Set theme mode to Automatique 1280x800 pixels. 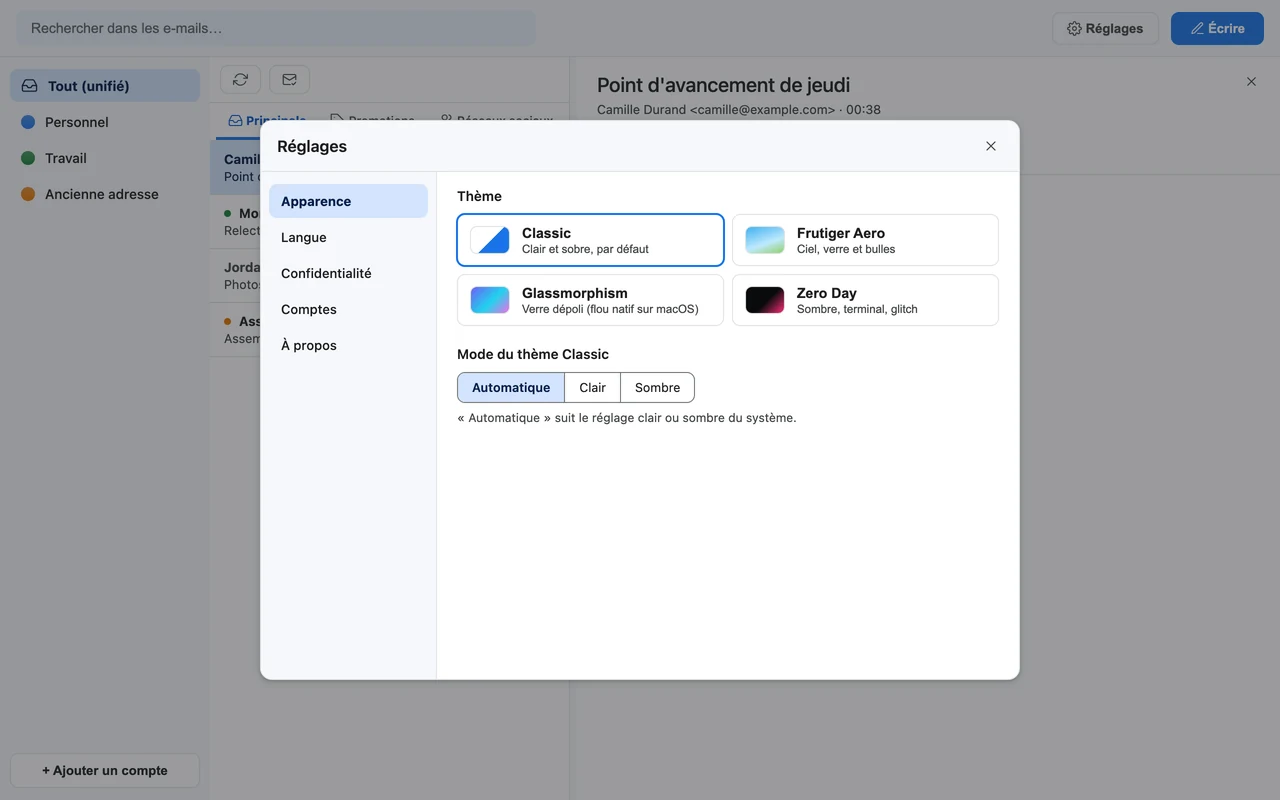tap(511, 387)
